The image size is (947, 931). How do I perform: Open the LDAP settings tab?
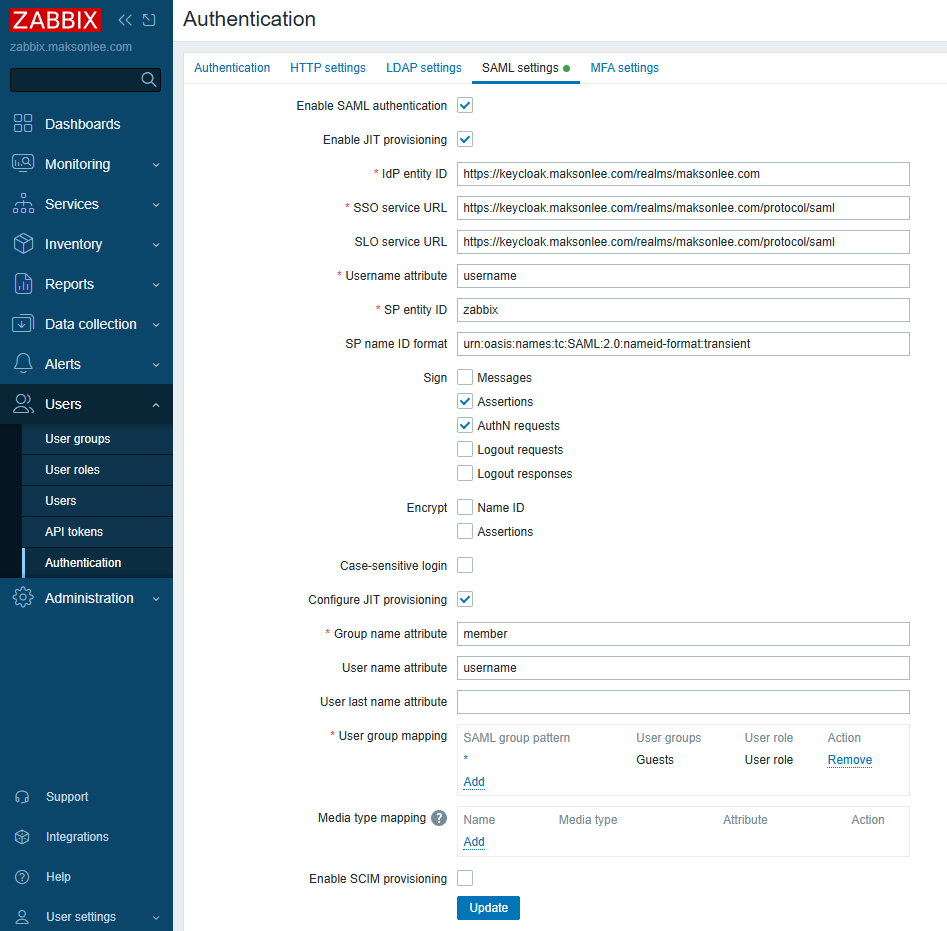[423, 68]
